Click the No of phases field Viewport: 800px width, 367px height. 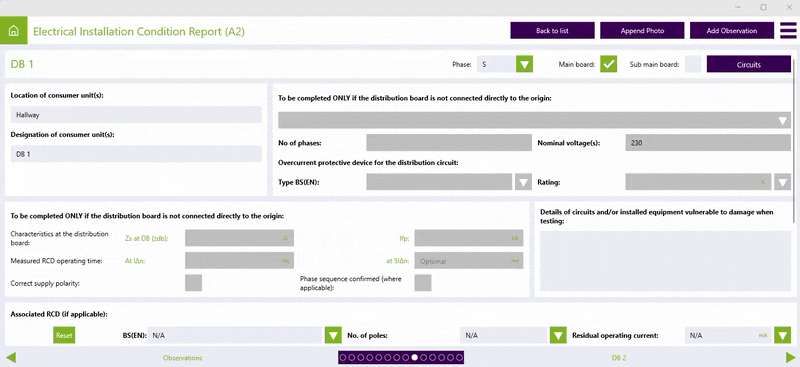point(449,143)
